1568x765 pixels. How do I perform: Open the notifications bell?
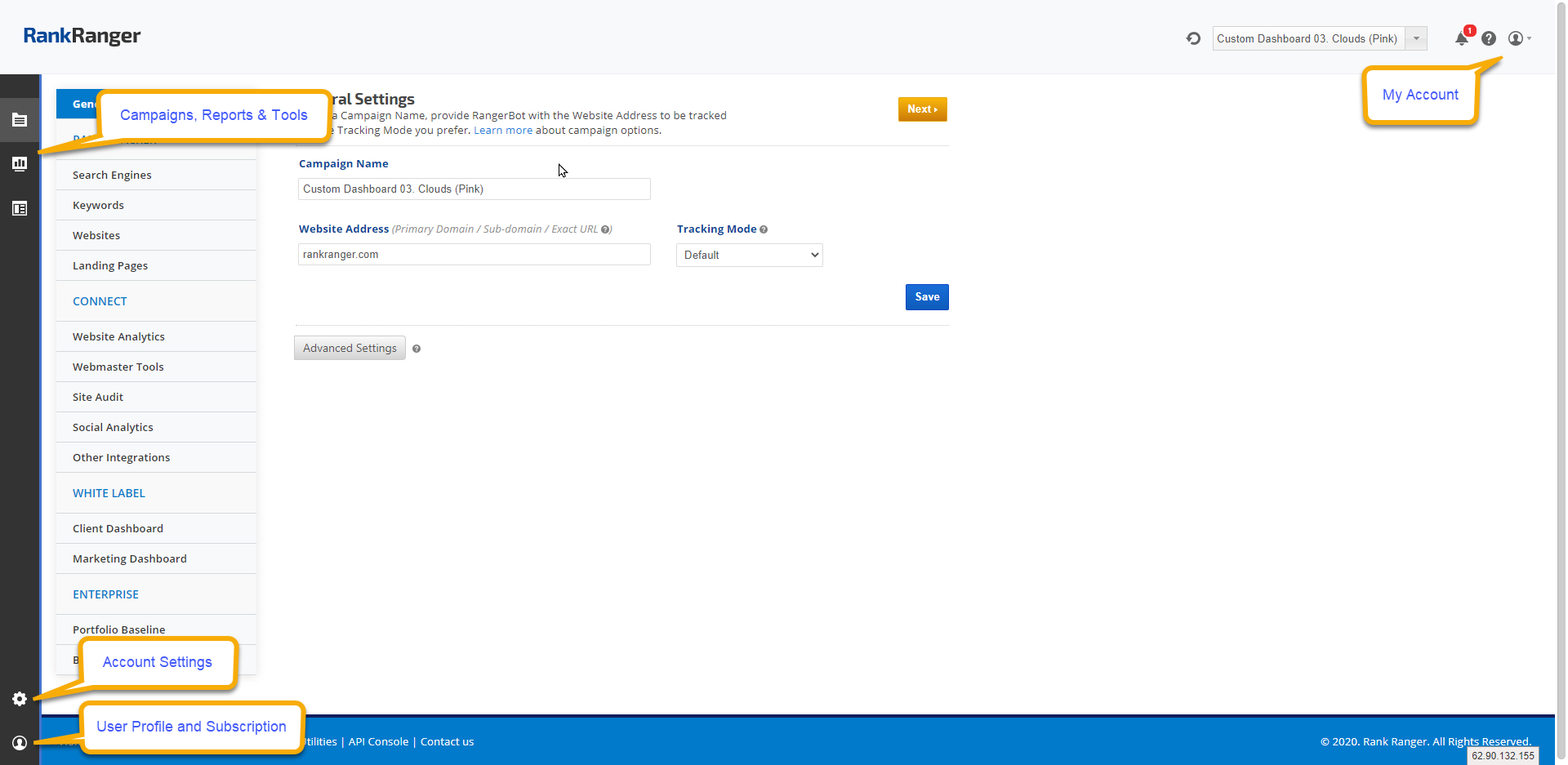click(x=1461, y=38)
